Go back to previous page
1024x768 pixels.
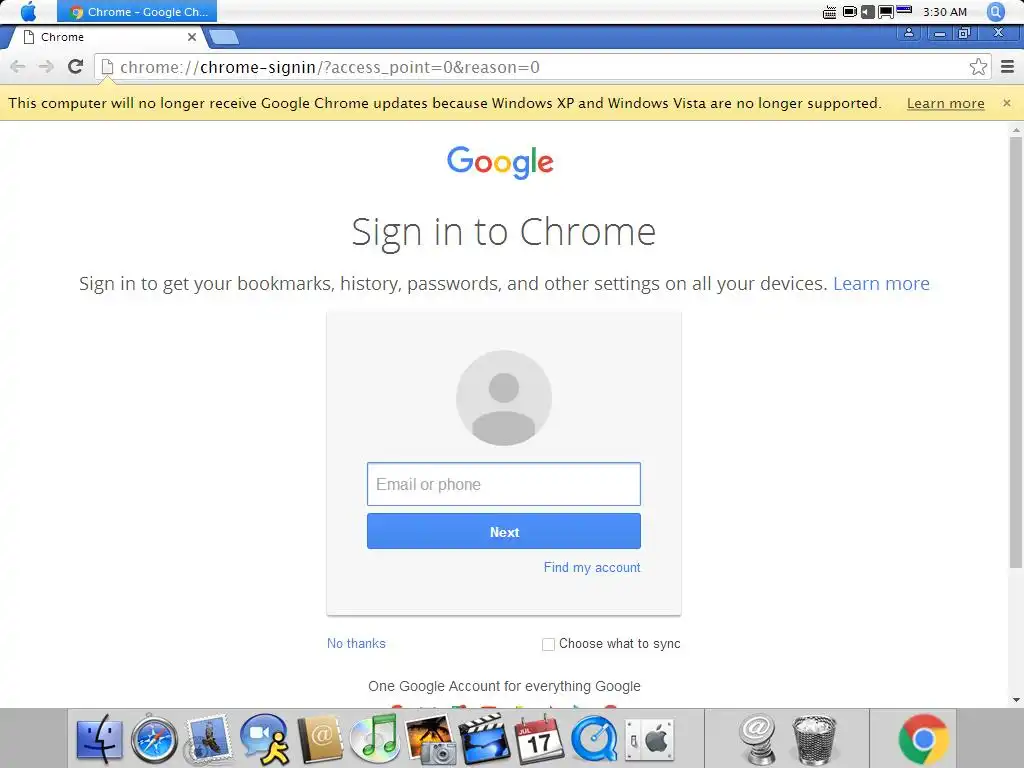click(x=18, y=67)
